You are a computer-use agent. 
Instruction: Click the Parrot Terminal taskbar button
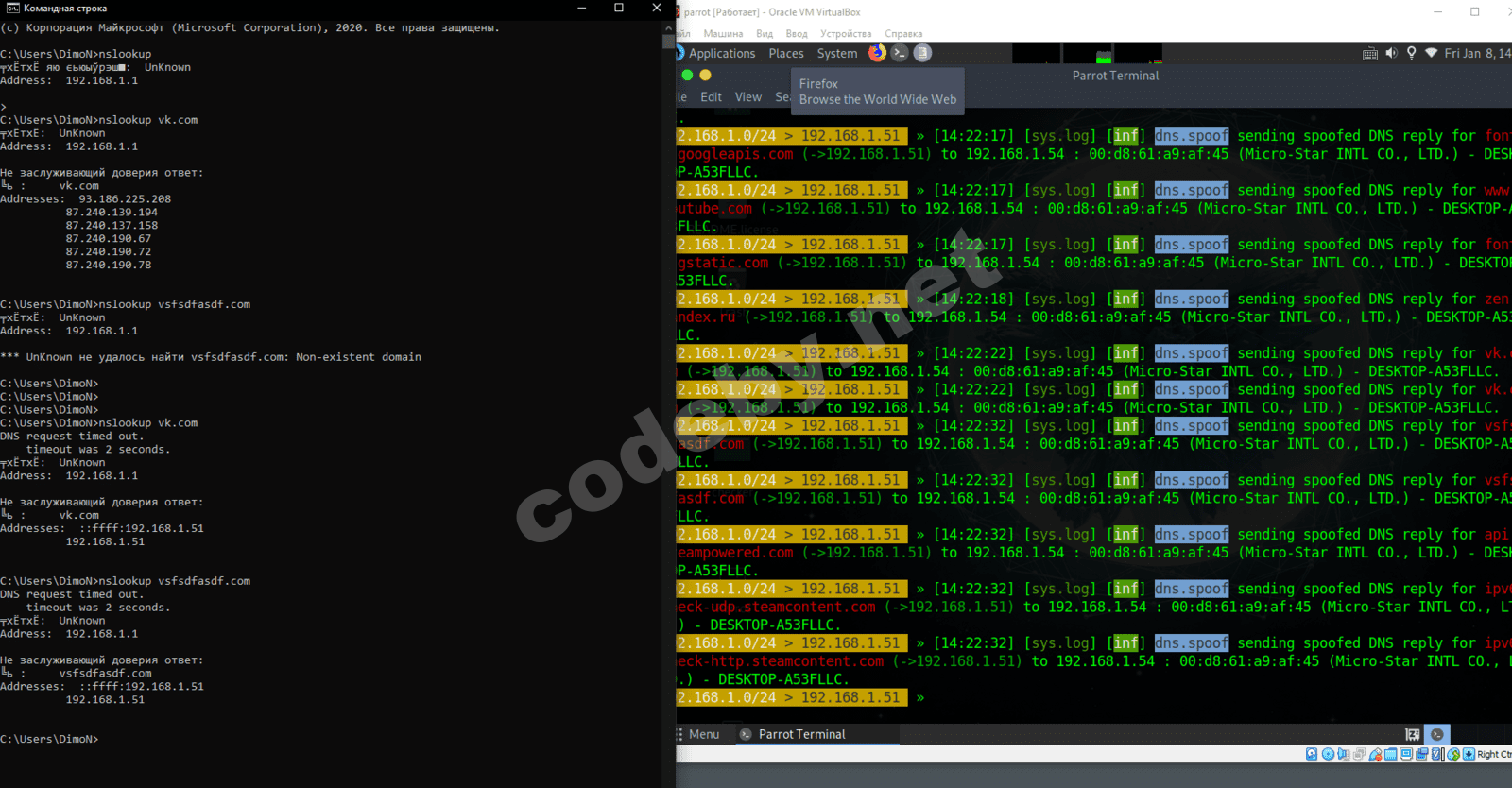tap(792, 734)
